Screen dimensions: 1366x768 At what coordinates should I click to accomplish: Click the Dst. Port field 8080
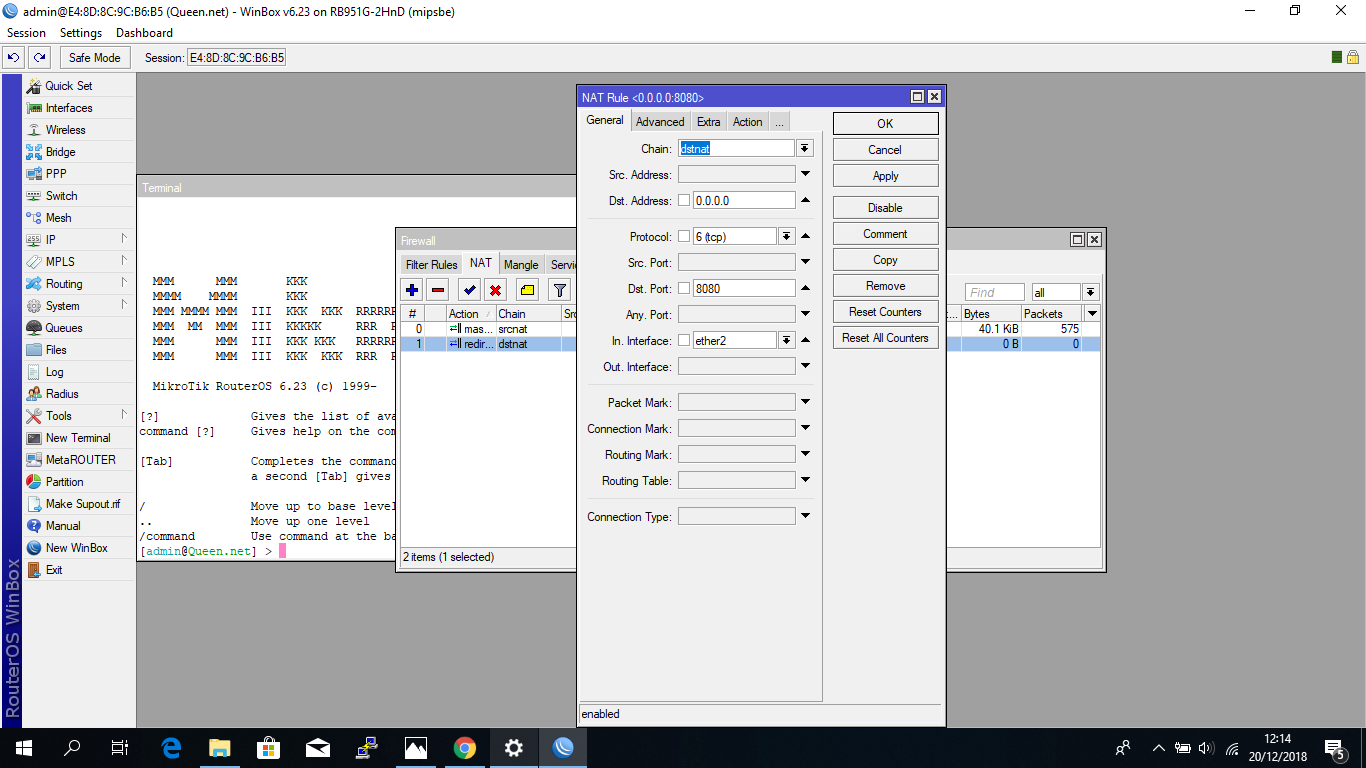tap(743, 288)
